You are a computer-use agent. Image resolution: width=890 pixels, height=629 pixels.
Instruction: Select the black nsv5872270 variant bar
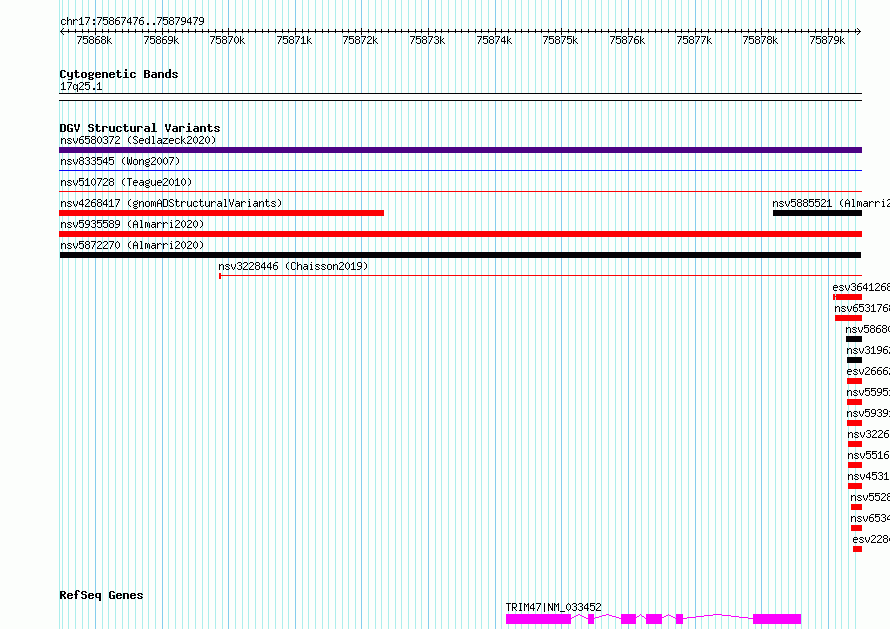460,255
